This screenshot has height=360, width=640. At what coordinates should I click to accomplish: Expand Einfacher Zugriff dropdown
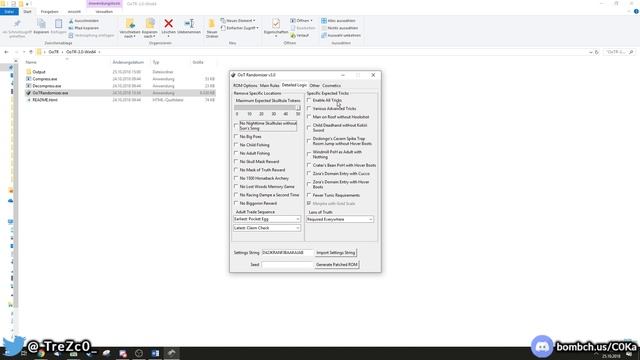257,28
